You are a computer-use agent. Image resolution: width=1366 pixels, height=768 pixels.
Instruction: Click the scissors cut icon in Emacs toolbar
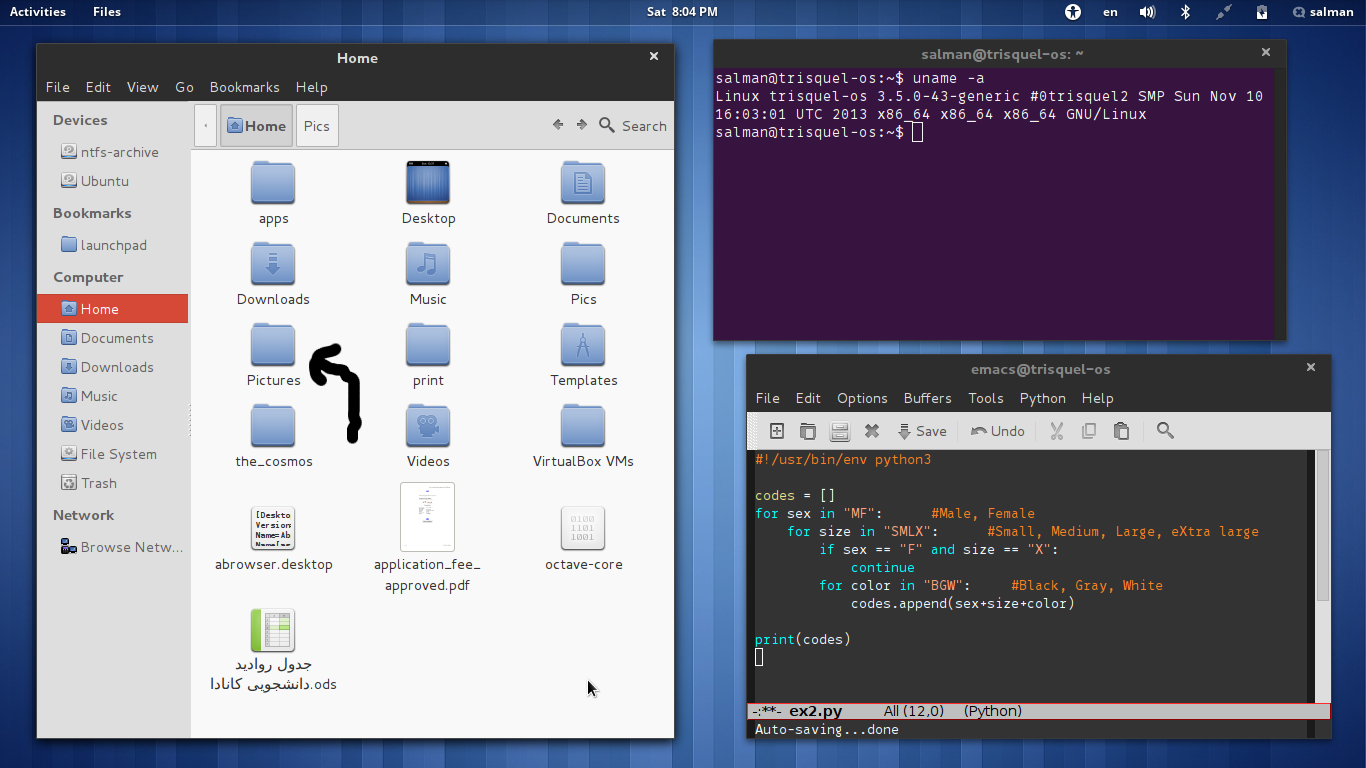[1056, 431]
